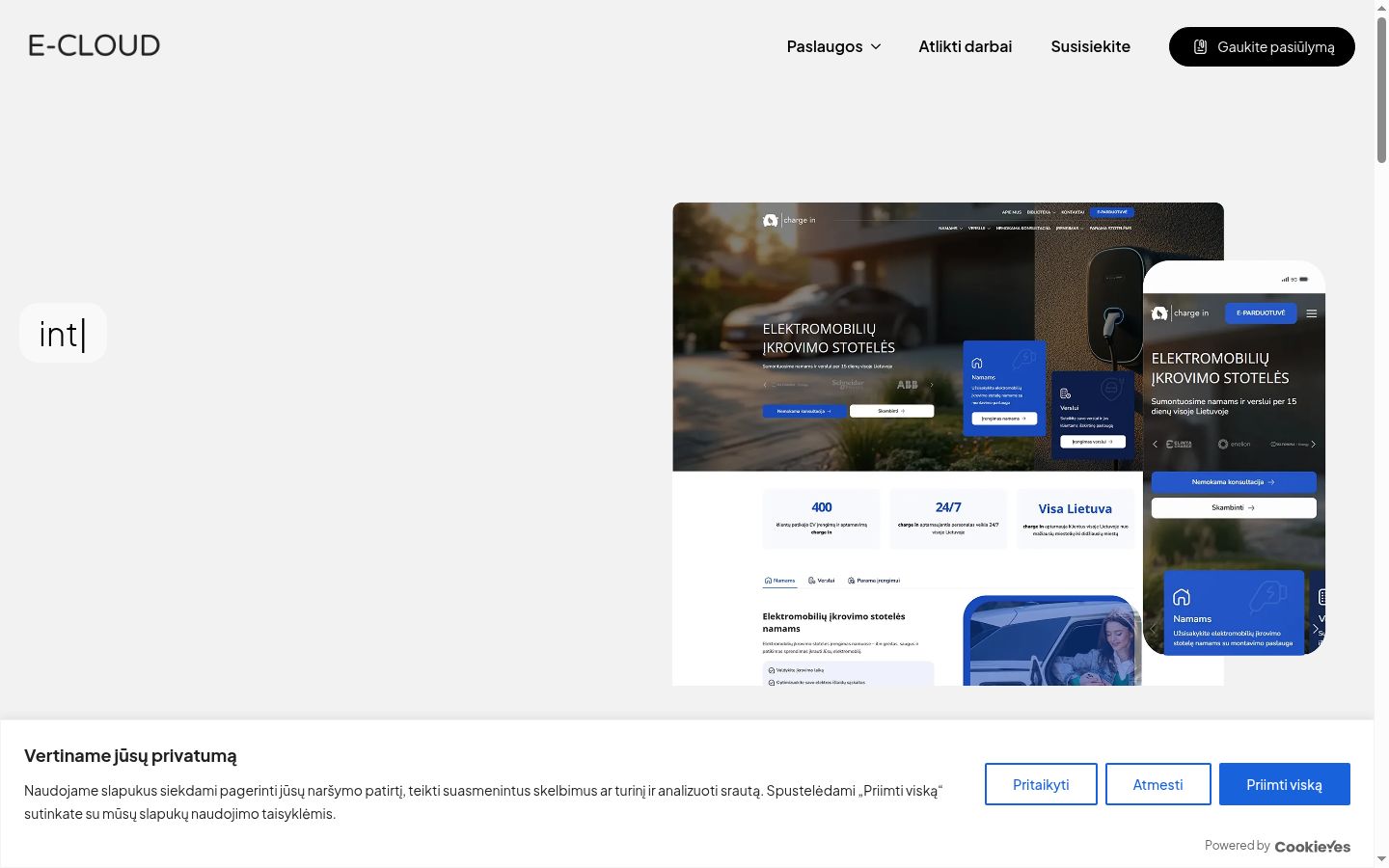
Task: Click the animated "int" typing text
Action: pyautogui.click(x=63, y=334)
